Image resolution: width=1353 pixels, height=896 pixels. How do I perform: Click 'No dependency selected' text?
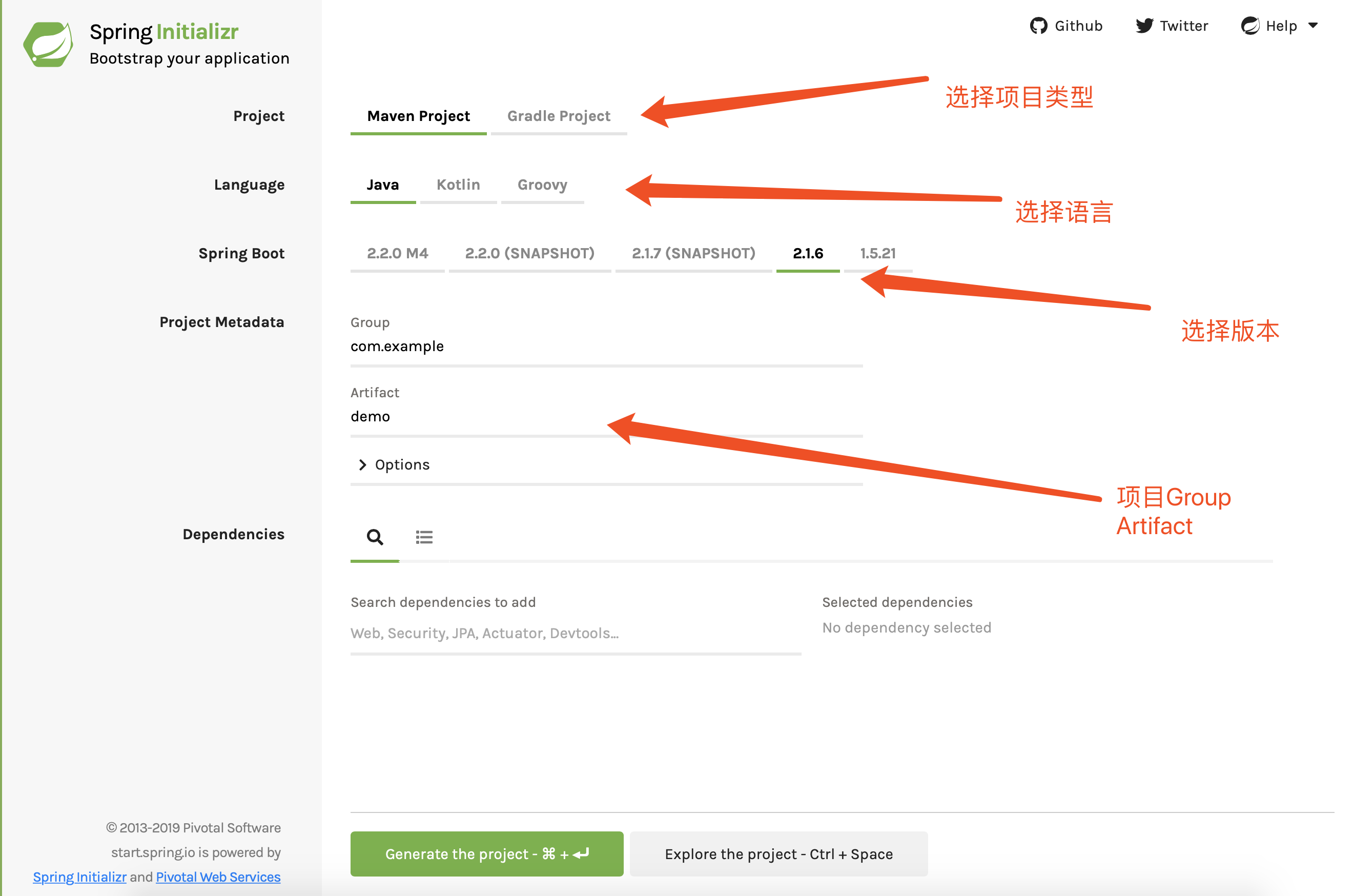point(906,627)
